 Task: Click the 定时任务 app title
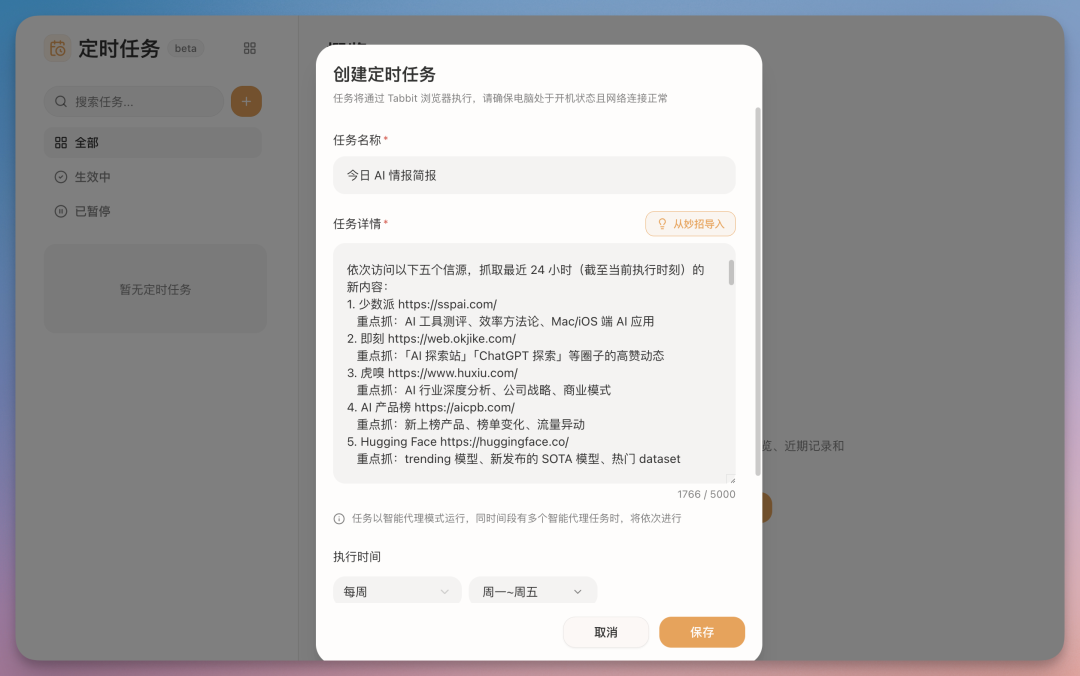coord(119,48)
